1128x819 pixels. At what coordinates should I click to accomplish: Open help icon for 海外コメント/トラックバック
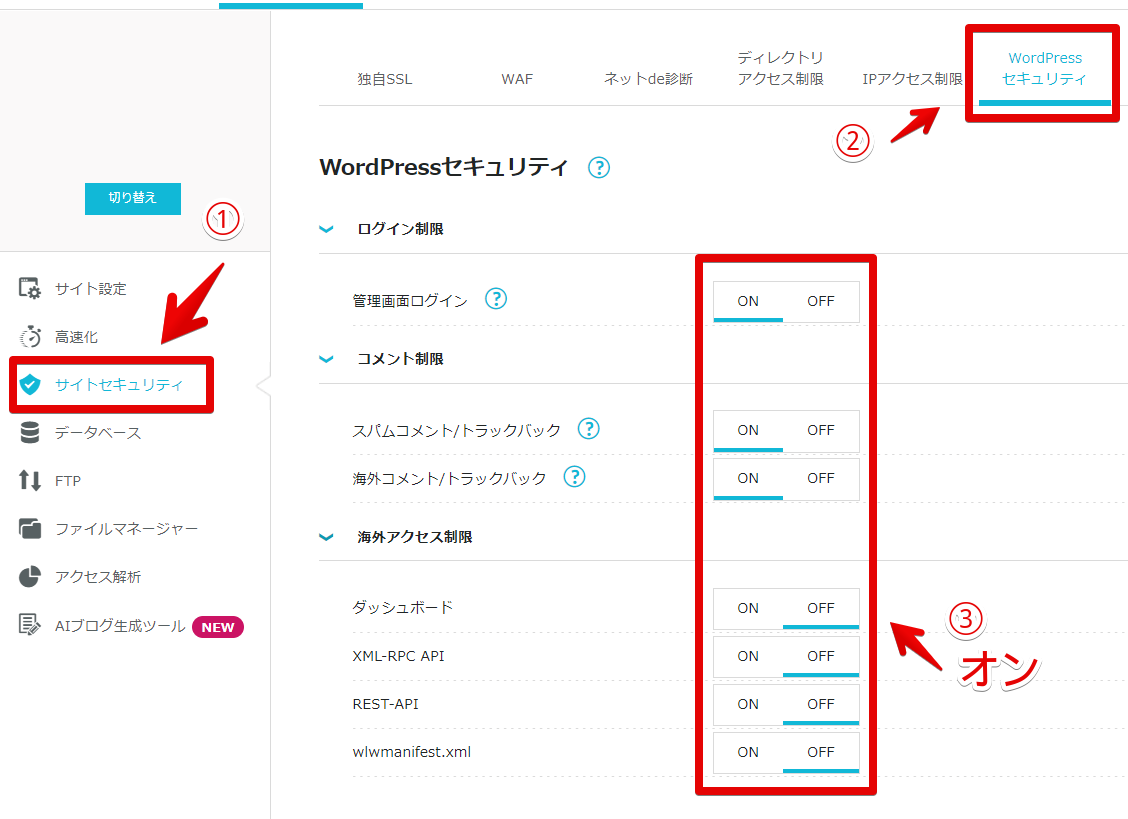(574, 476)
